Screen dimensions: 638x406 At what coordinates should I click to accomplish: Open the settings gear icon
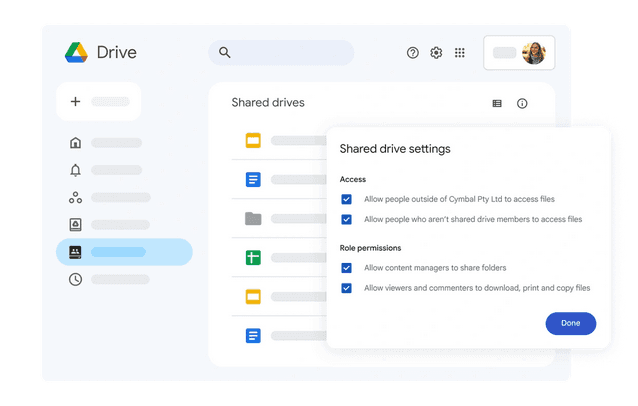(x=436, y=52)
